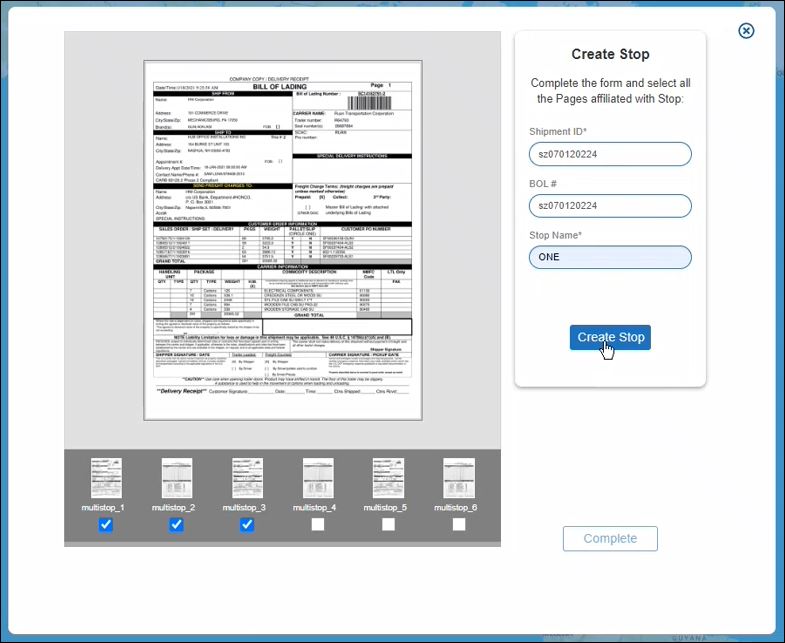Close the Create Stop dialog
Screen dimensions: 785x643
pyautogui.click(x=746, y=31)
